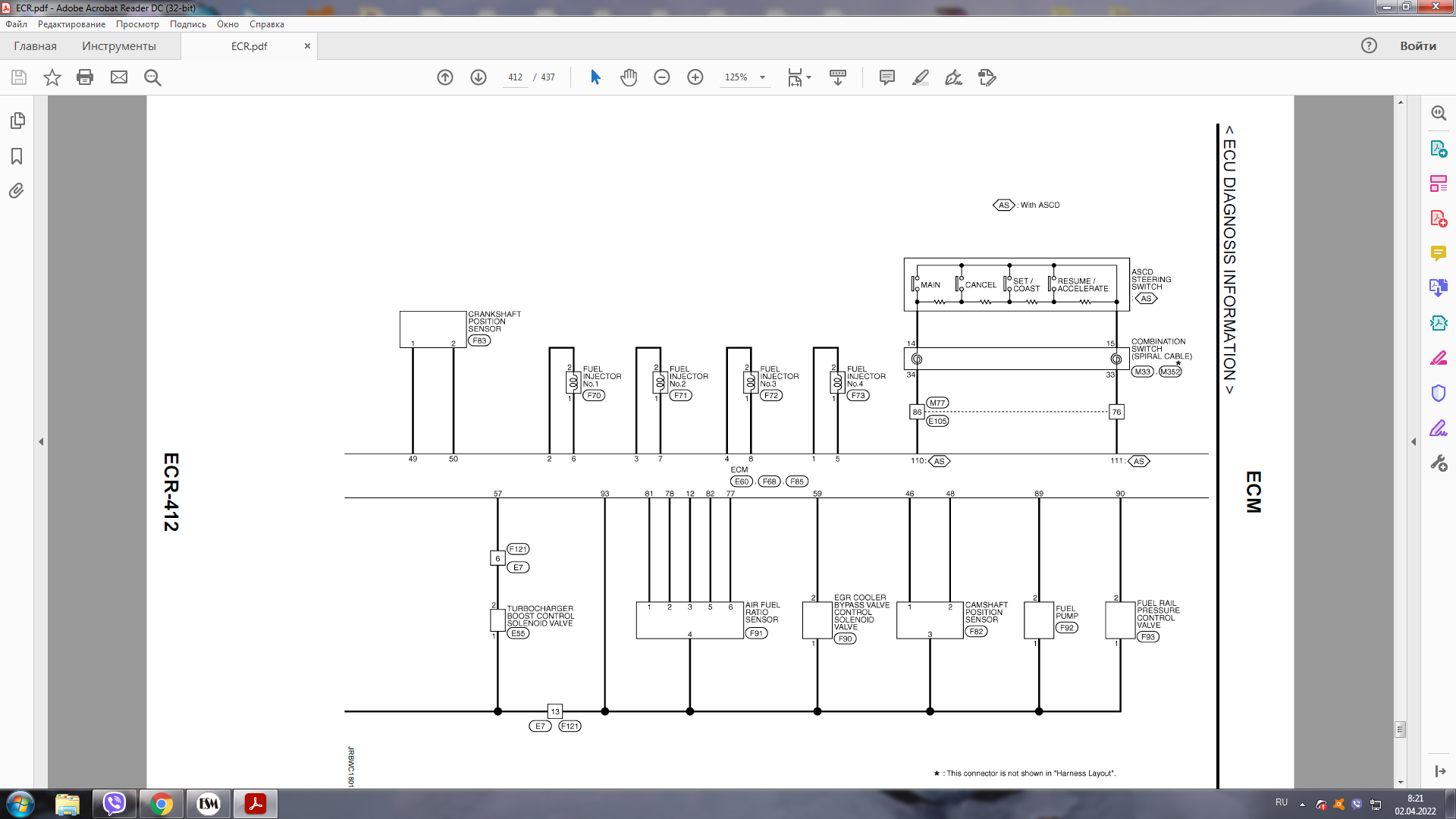
Task: Click the Print file icon
Action: click(85, 77)
